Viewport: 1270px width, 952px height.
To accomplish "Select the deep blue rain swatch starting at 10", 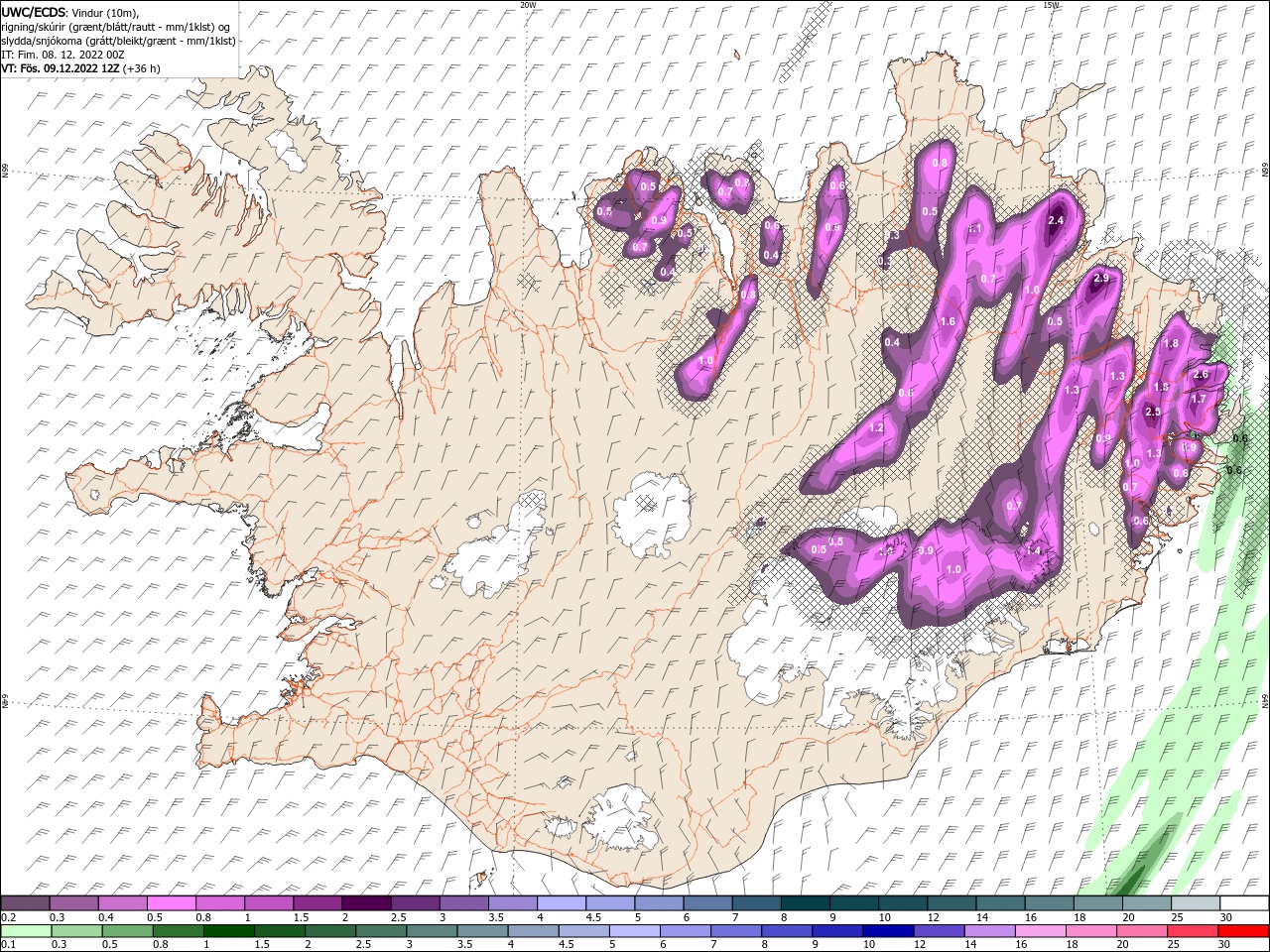I will point(888,930).
